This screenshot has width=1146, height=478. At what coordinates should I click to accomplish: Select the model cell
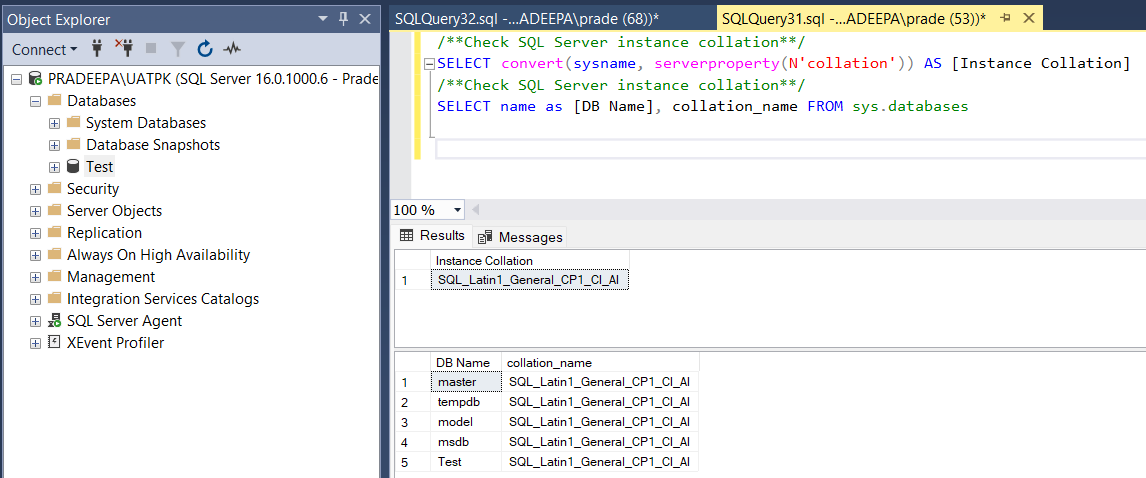[x=466, y=422]
